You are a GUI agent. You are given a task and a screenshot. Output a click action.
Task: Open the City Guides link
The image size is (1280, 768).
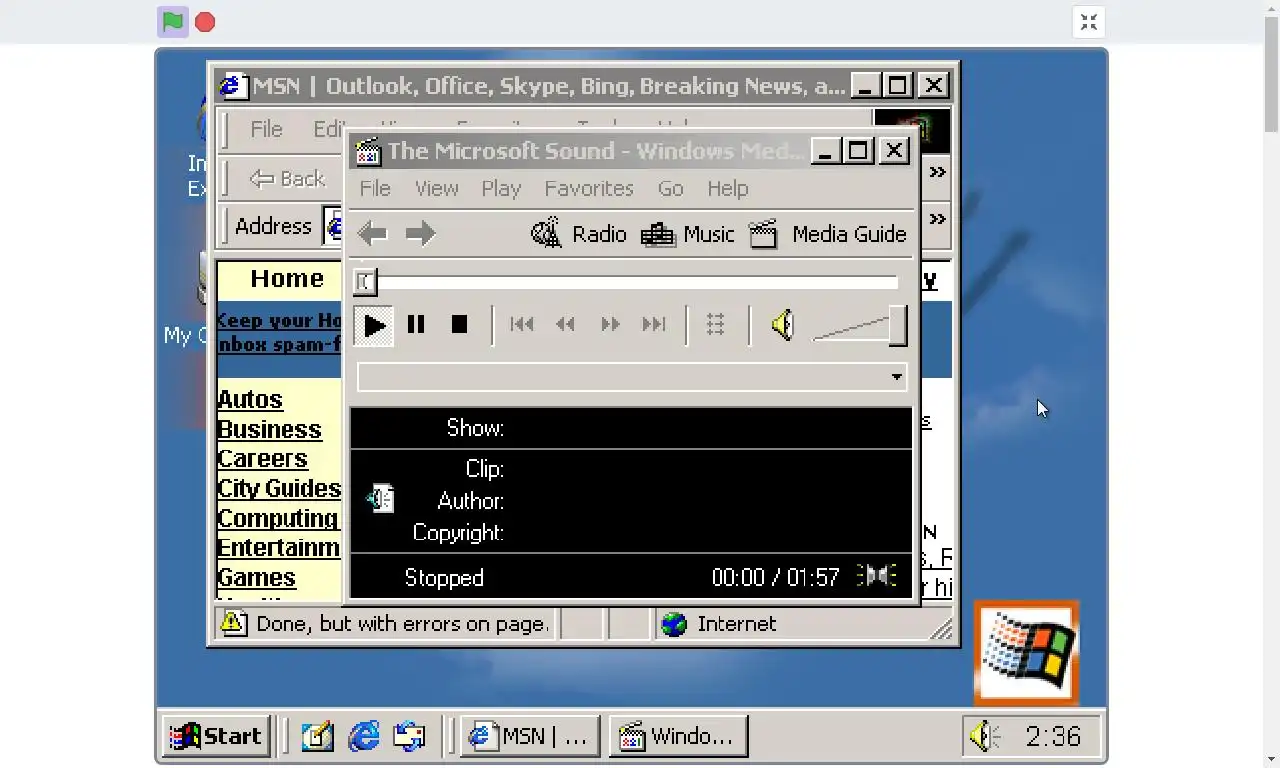pyautogui.click(x=279, y=489)
